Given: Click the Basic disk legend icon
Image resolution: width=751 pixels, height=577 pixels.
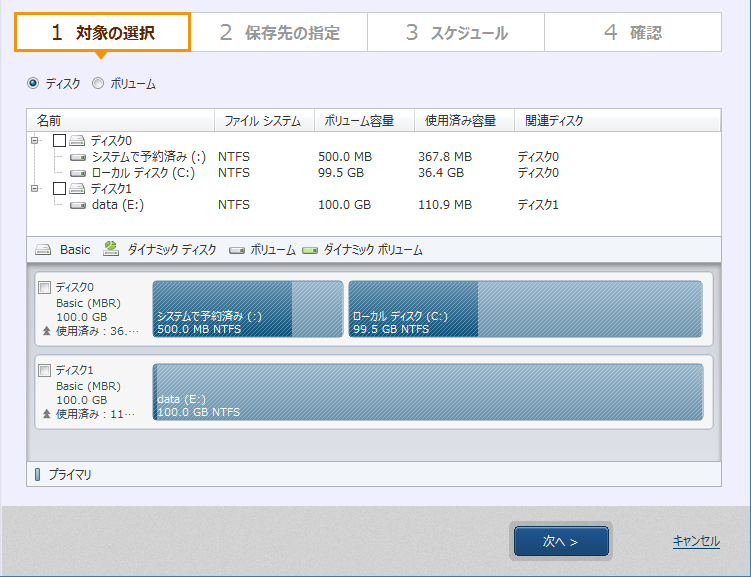Looking at the screenshot, I should coord(43,250).
